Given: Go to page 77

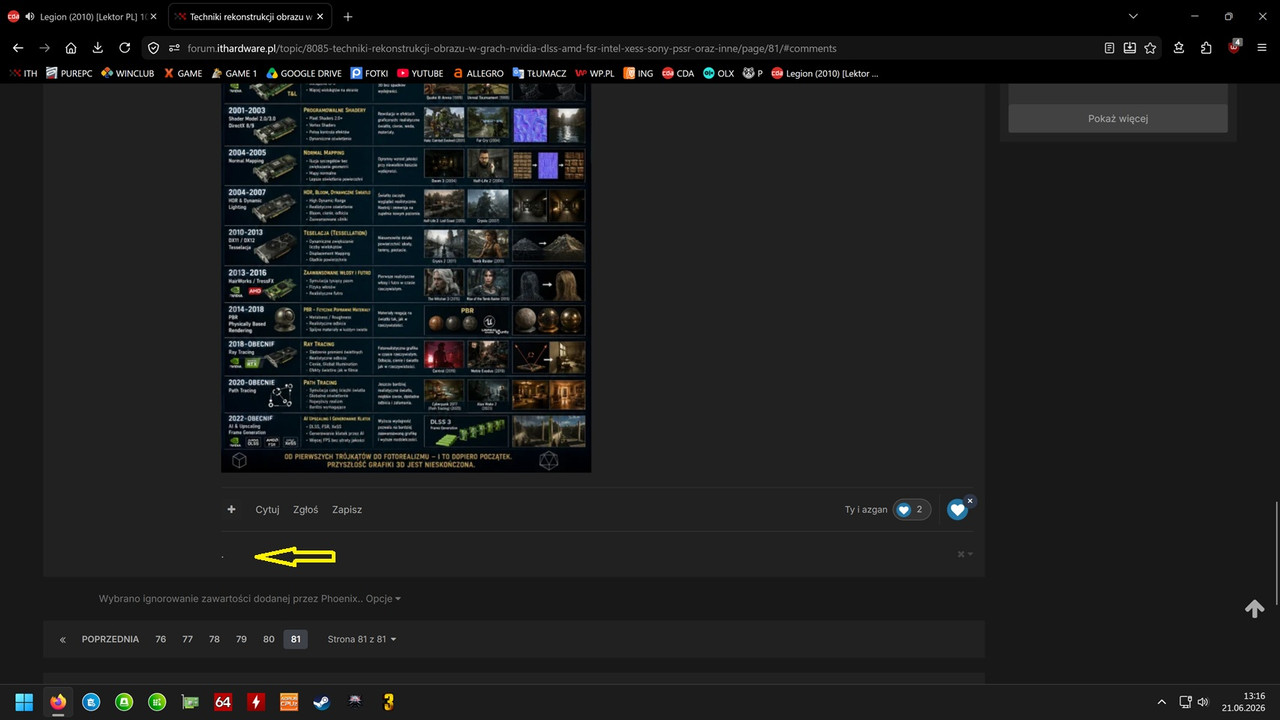Looking at the screenshot, I should [188, 639].
